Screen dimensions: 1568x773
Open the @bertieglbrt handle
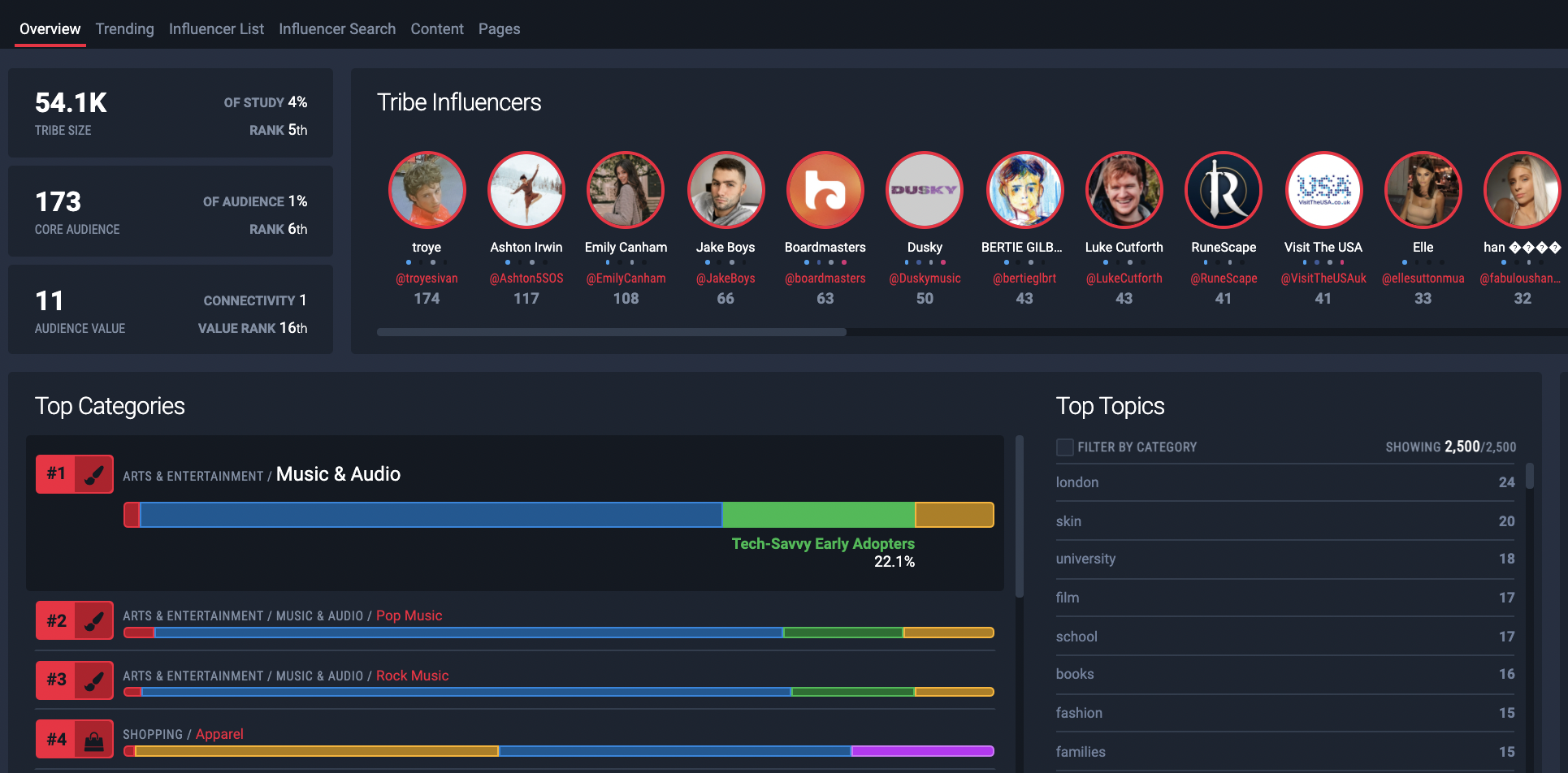tap(1024, 278)
